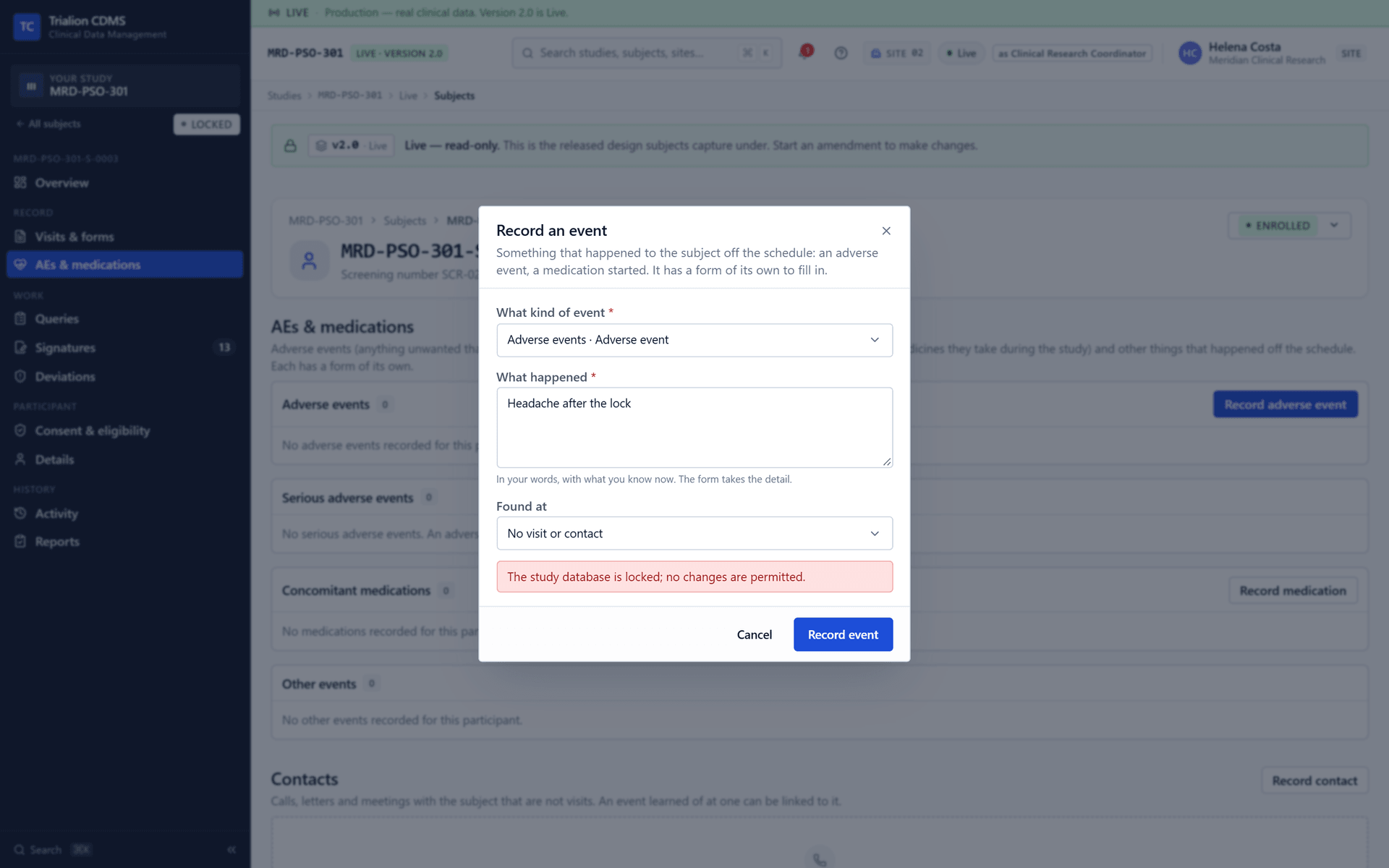This screenshot has height=868, width=1389.
Task: Click the search studies field
Action: point(647,53)
